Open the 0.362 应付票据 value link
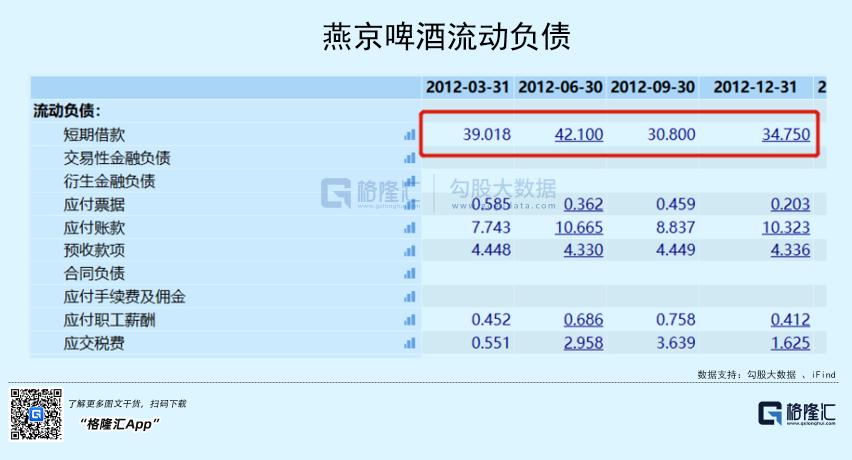 point(583,204)
